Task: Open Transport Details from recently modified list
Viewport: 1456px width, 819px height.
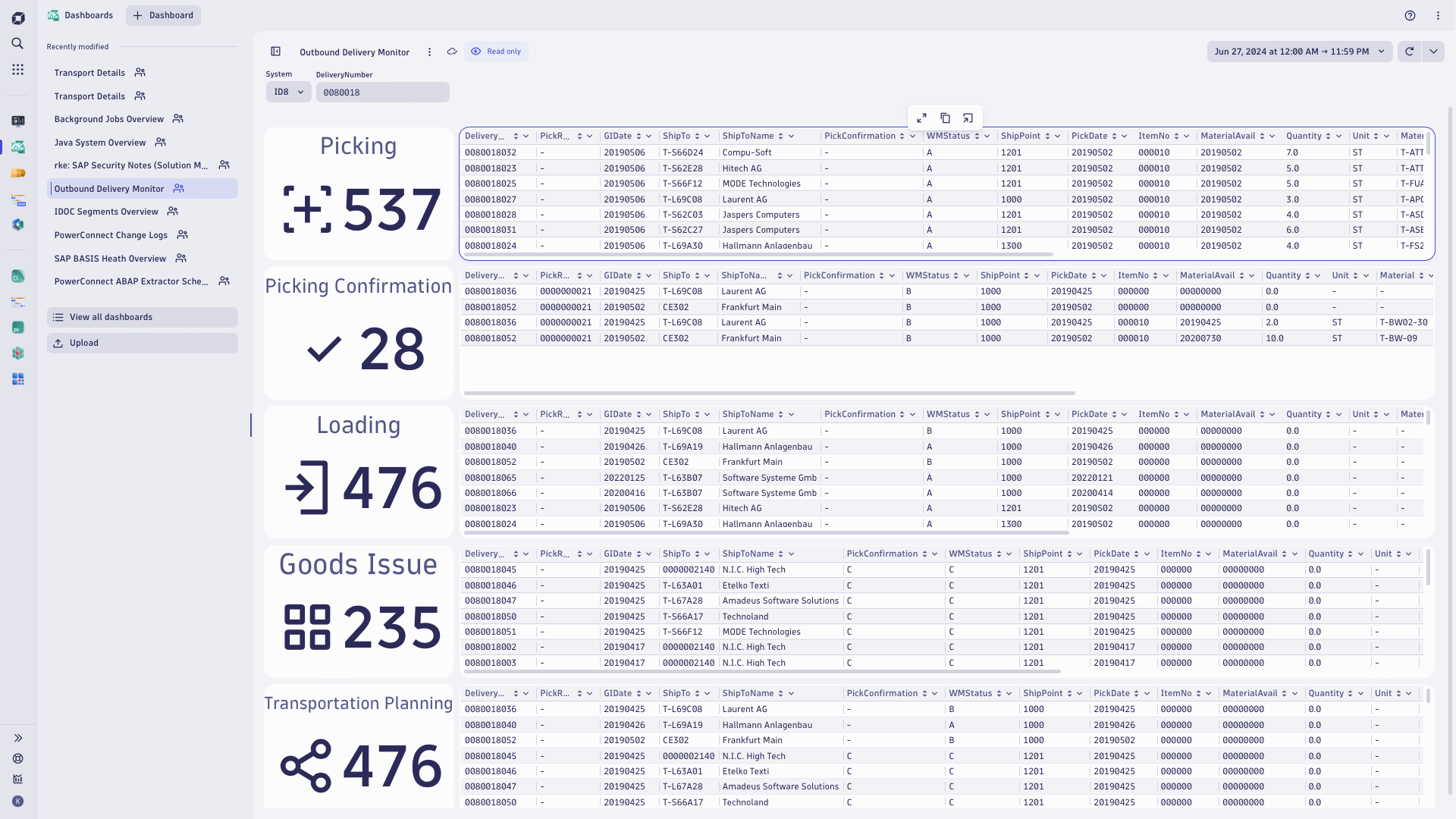Action: tap(89, 72)
